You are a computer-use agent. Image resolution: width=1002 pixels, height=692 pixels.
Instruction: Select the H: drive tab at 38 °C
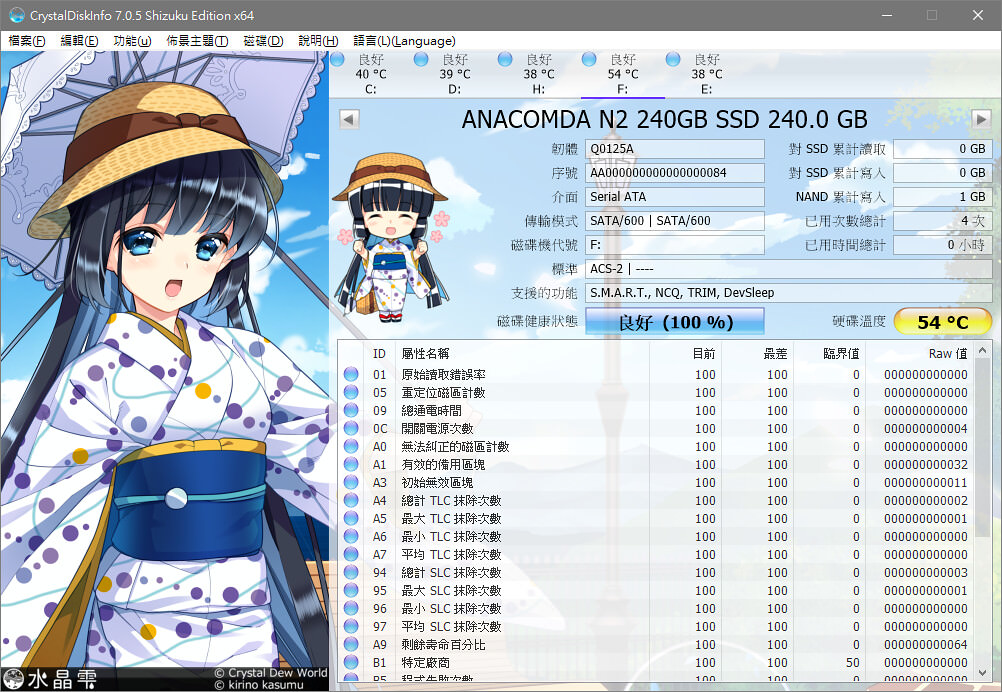pos(539,74)
